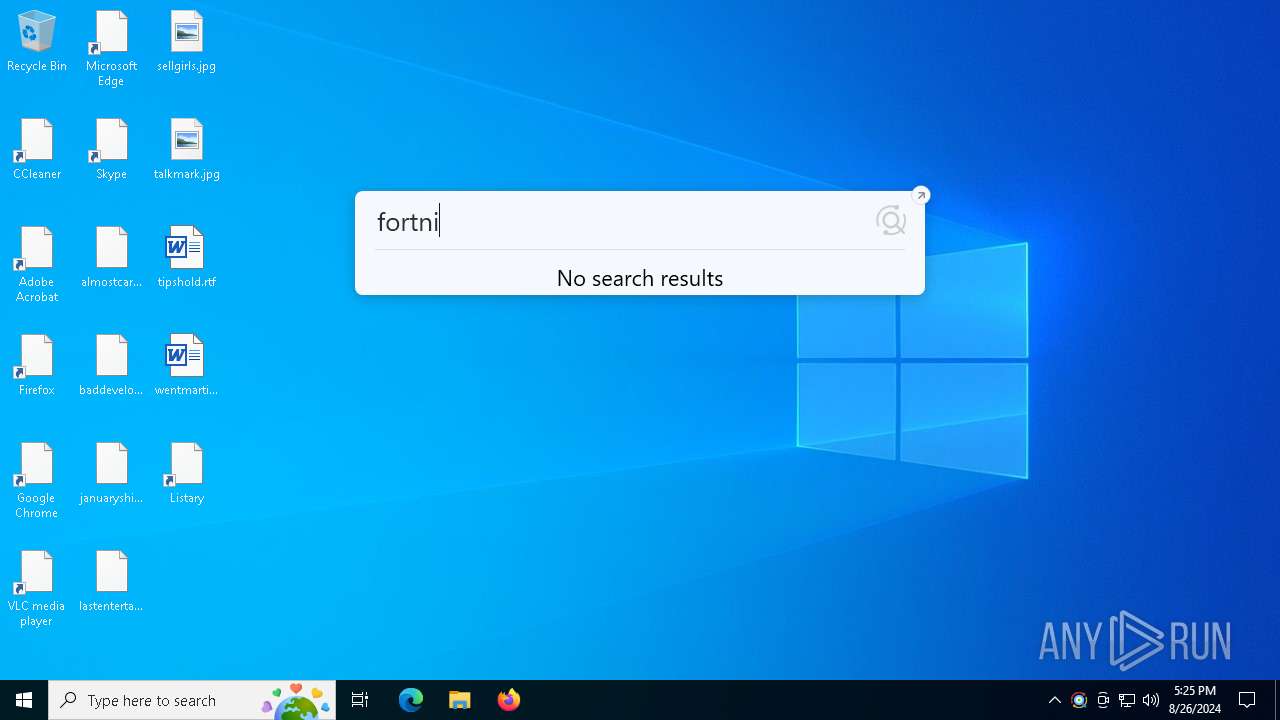
Task: Open File Explorer from the taskbar
Action: [460, 700]
